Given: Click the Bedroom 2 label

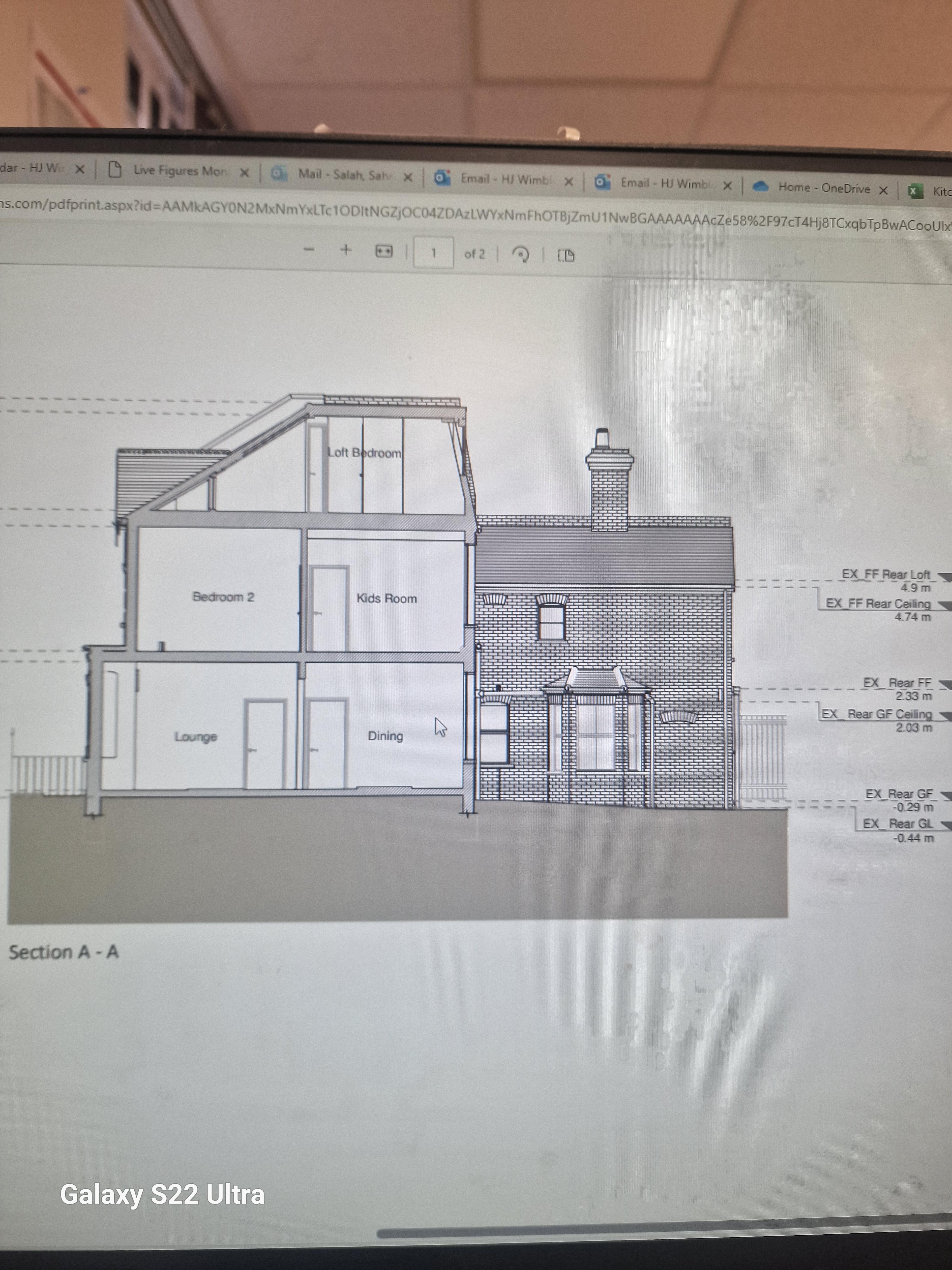Looking at the screenshot, I should [223, 597].
